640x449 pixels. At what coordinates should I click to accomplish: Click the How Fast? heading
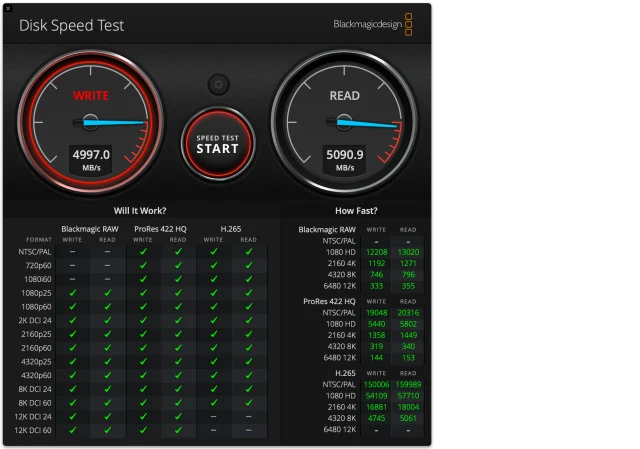pyautogui.click(x=356, y=211)
